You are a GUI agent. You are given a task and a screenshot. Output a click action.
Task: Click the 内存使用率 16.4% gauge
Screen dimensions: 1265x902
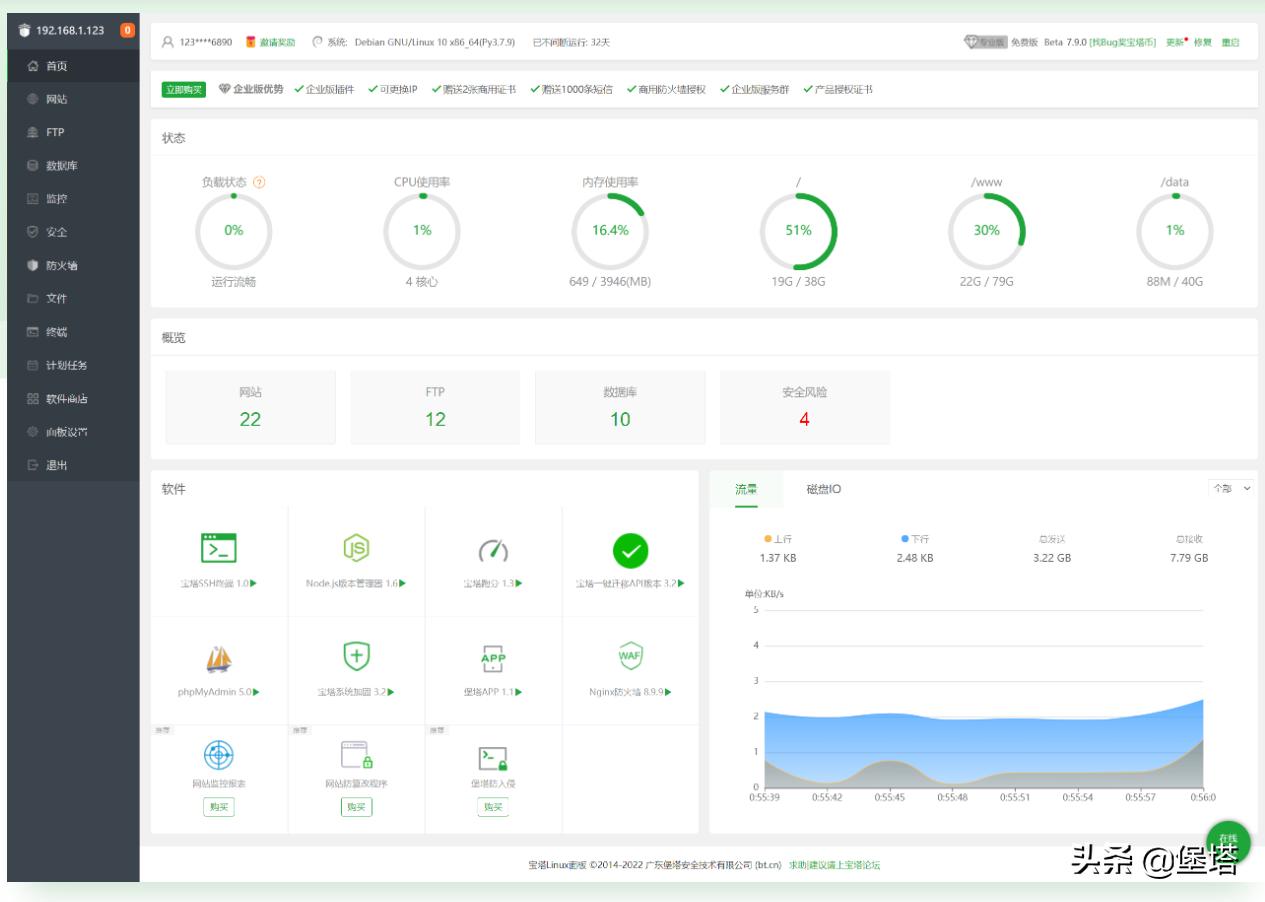[610, 230]
